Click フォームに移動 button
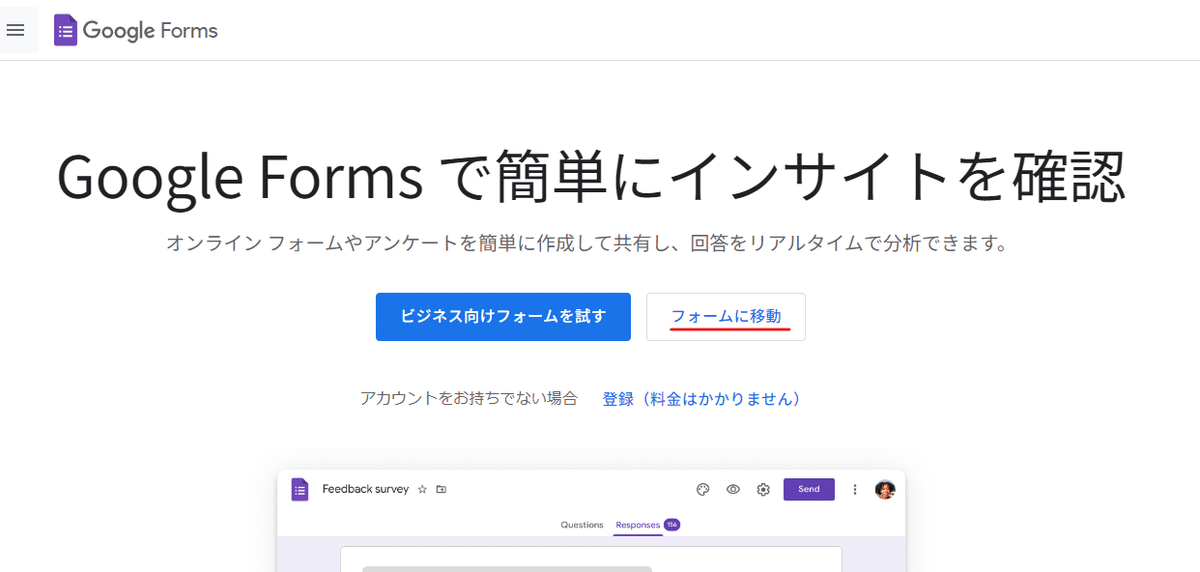The image size is (1200, 572). [x=726, y=317]
